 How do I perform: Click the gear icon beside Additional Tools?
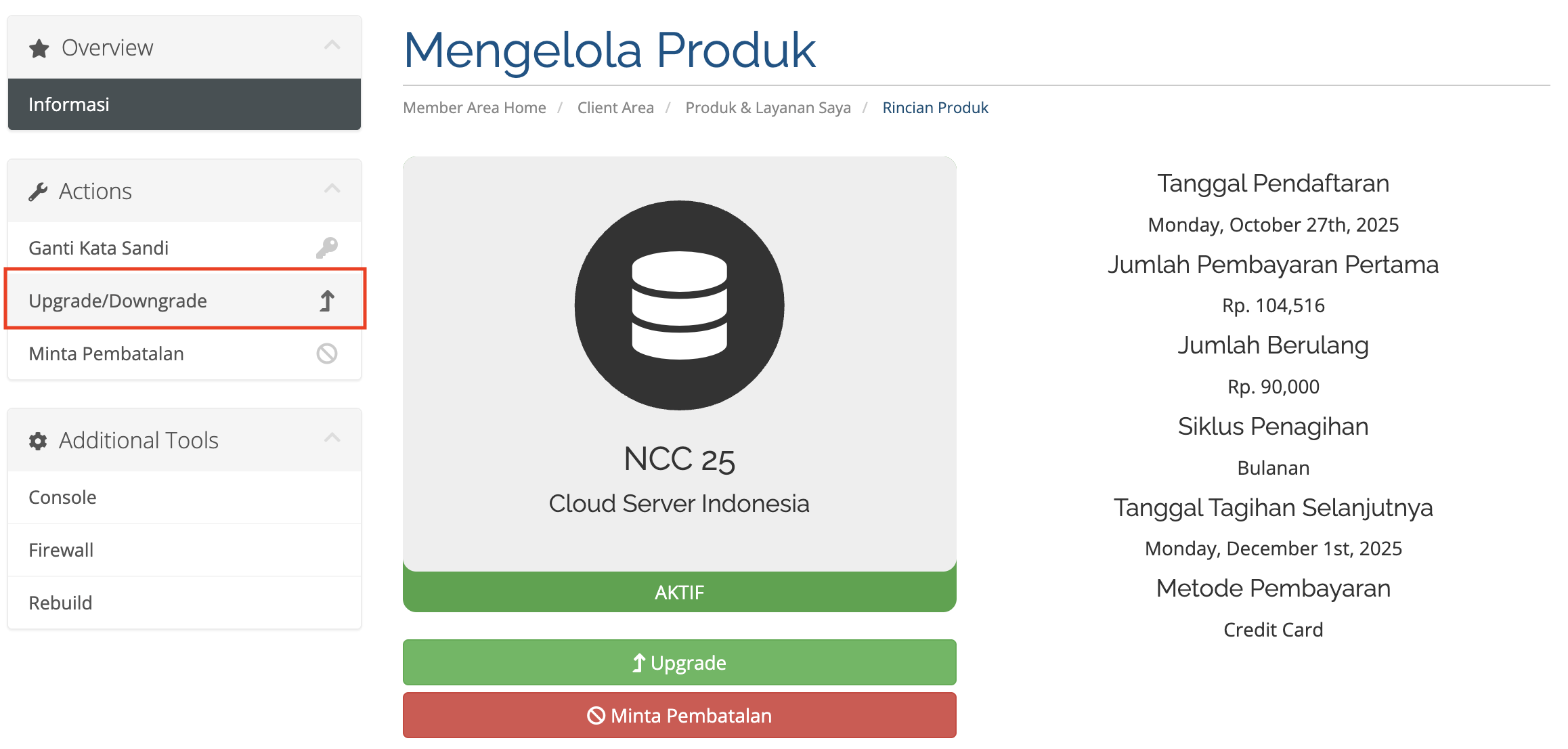click(x=38, y=442)
